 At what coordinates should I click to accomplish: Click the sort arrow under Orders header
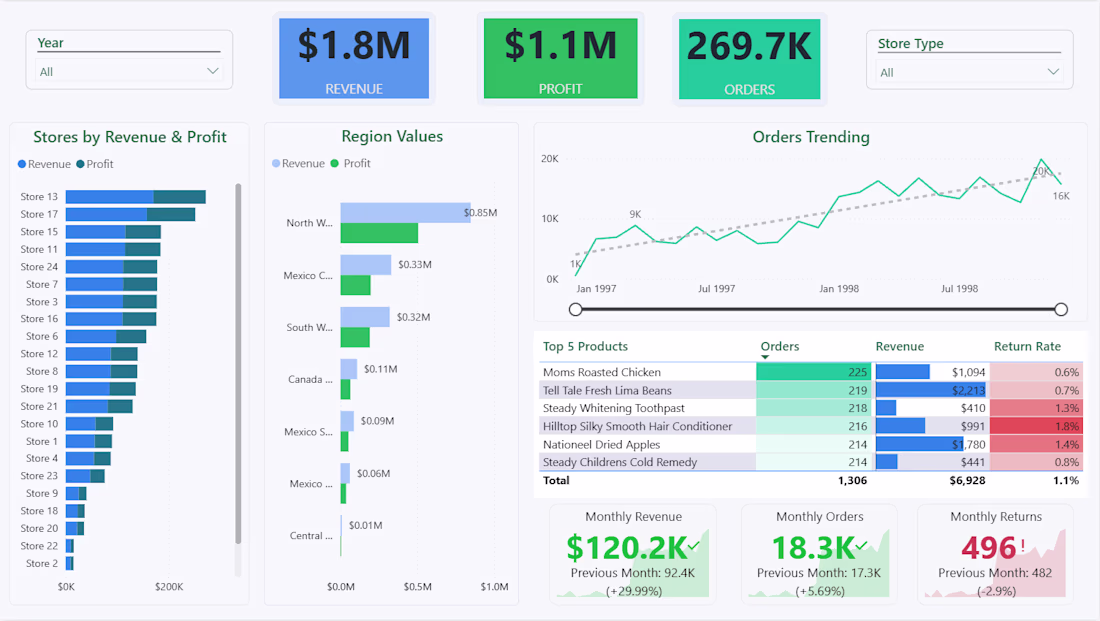coord(765,357)
